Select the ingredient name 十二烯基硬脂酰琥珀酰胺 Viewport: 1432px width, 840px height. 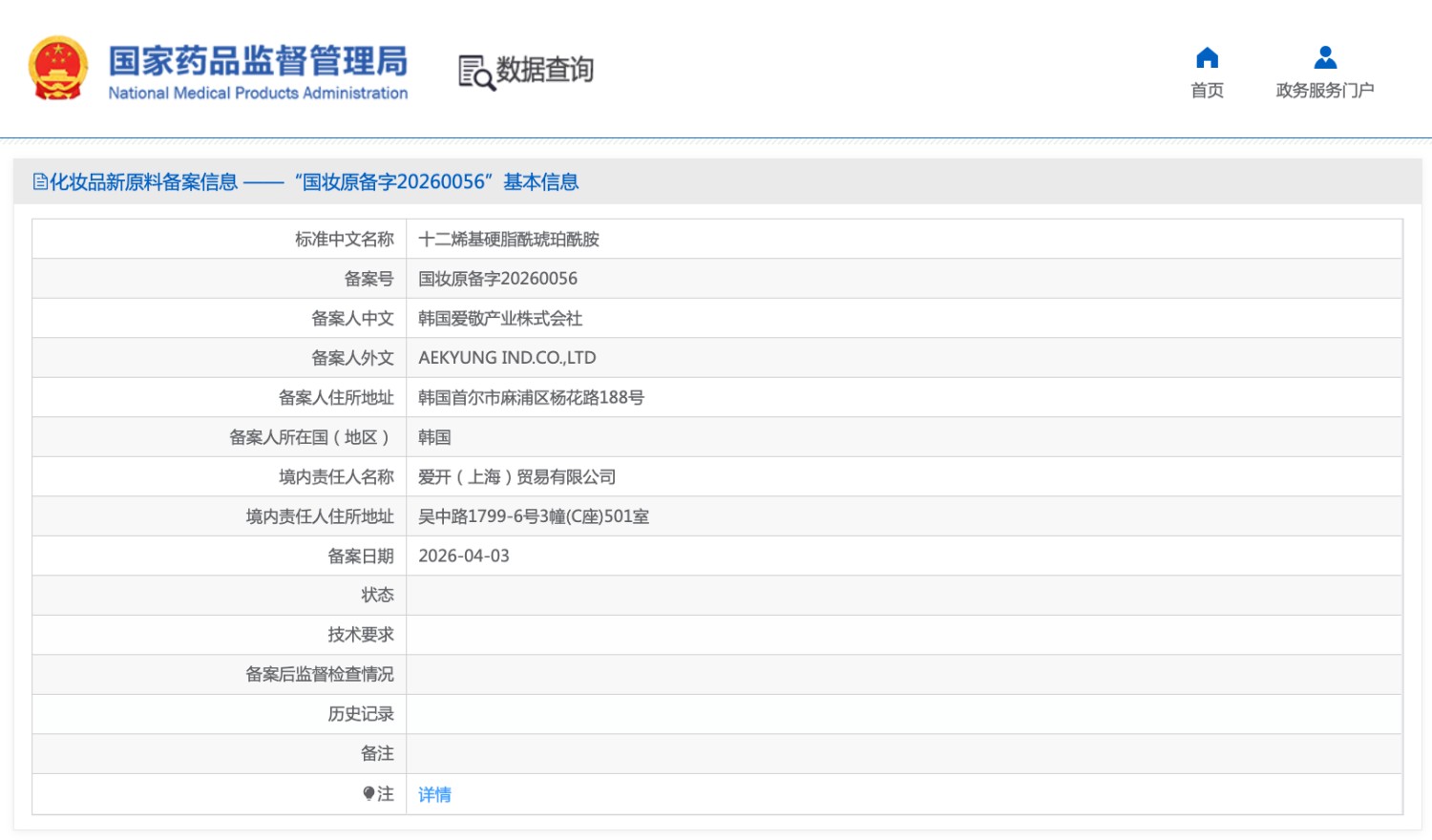coord(509,240)
